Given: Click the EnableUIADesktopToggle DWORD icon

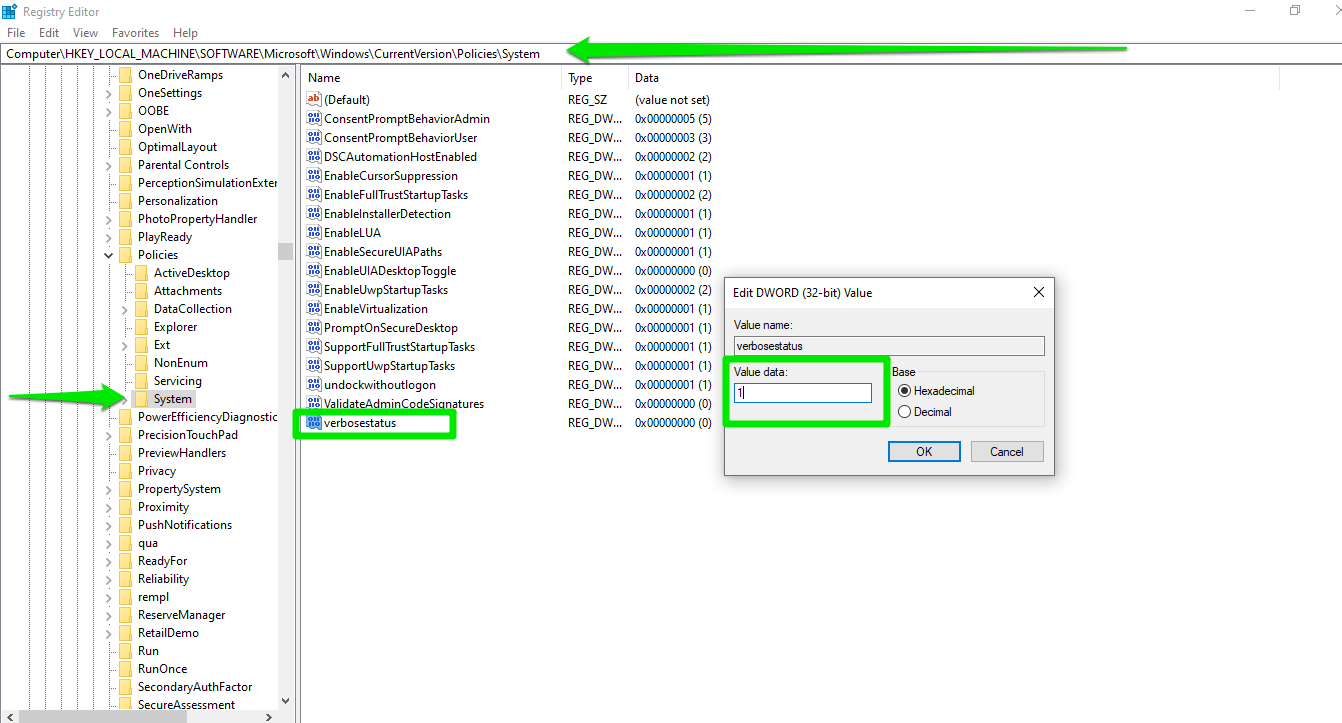Looking at the screenshot, I should pyautogui.click(x=314, y=271).
